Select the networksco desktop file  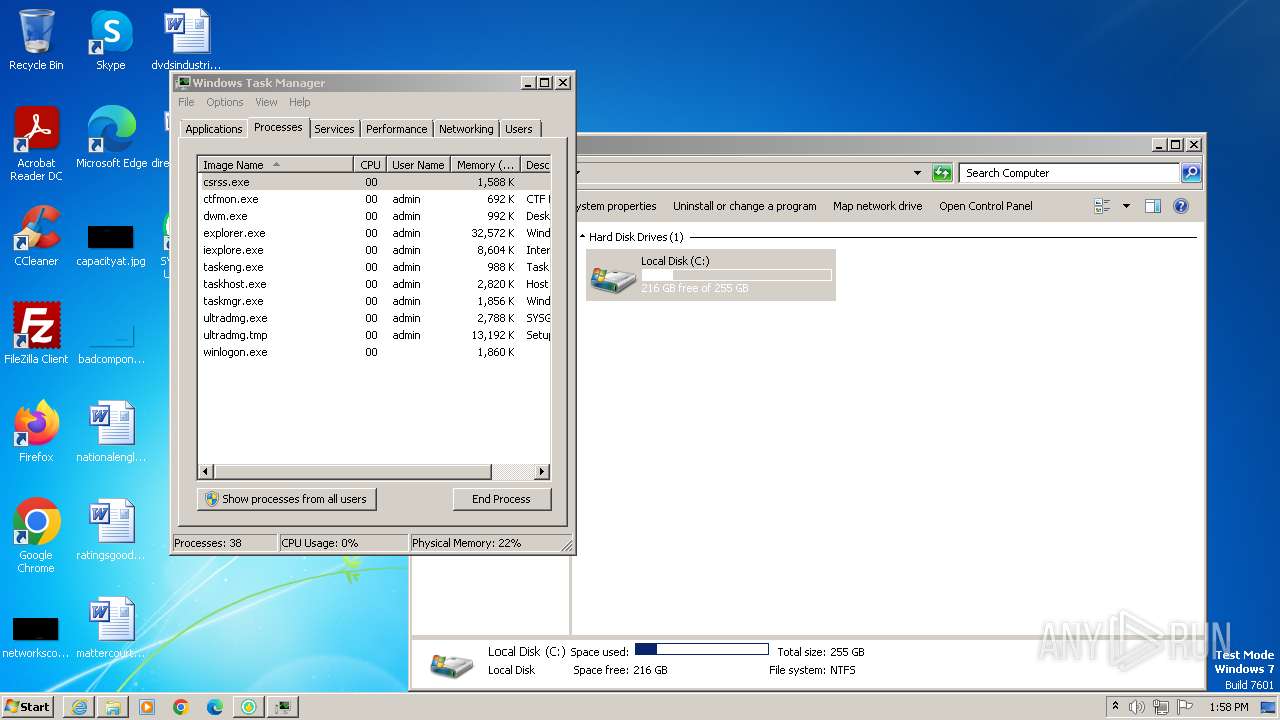36,636
